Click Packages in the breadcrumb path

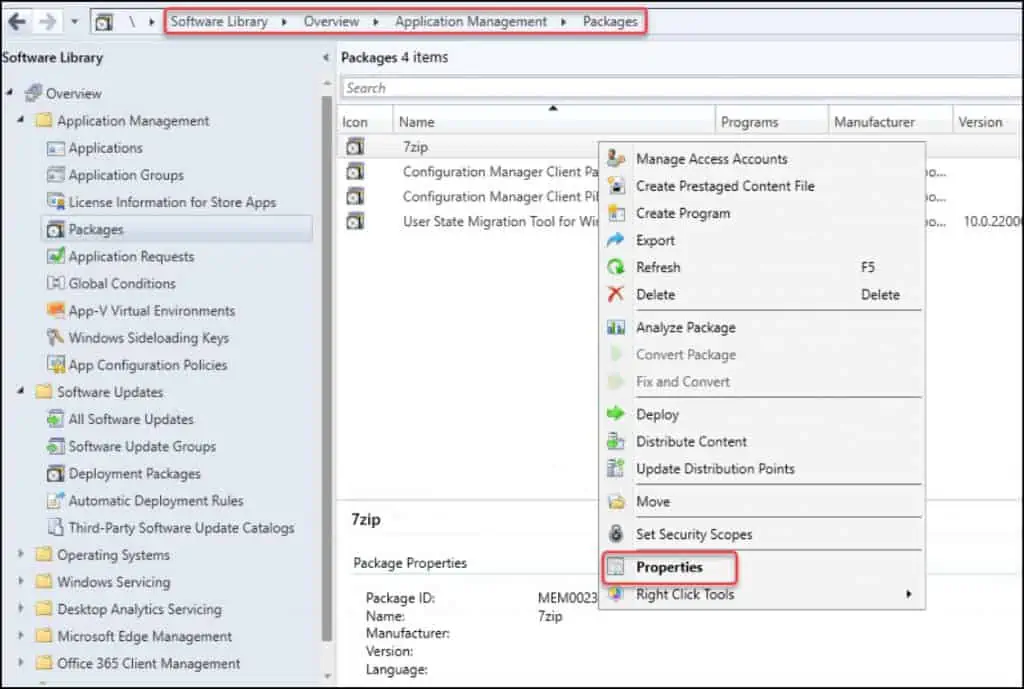(610, 22)
